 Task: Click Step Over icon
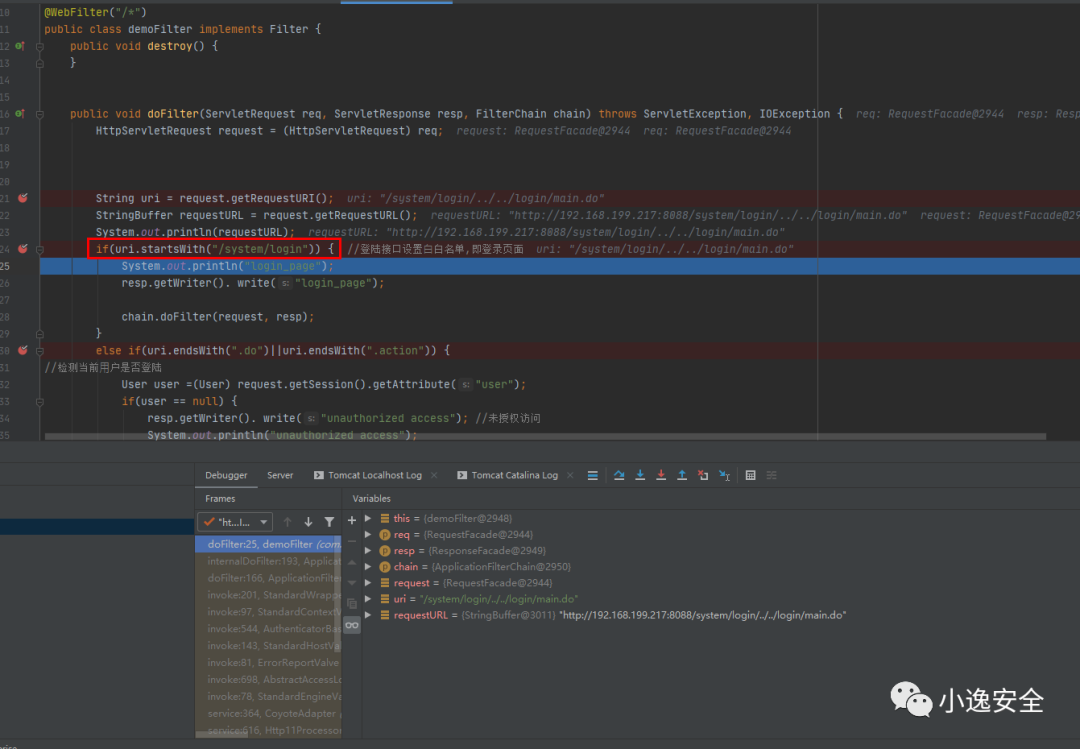(x=619, y=475)
